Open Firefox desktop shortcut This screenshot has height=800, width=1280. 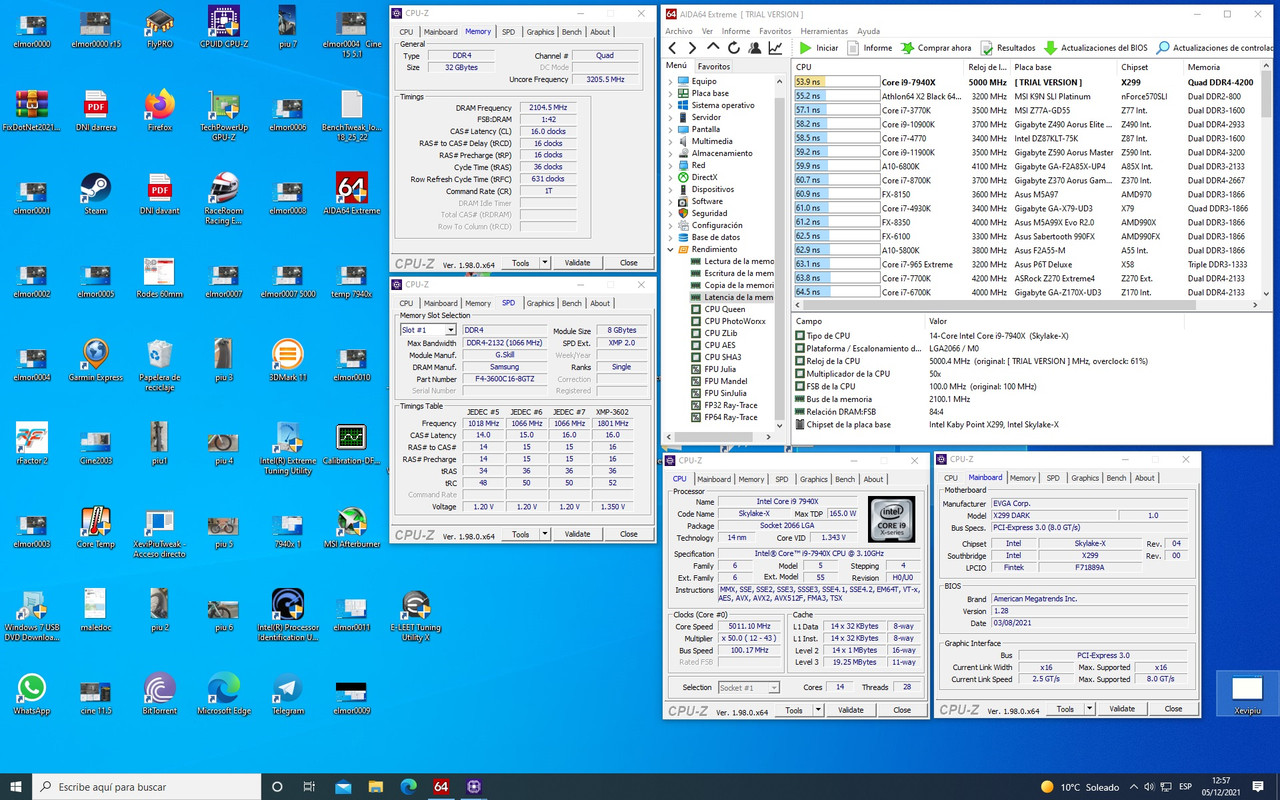[159, 110]
